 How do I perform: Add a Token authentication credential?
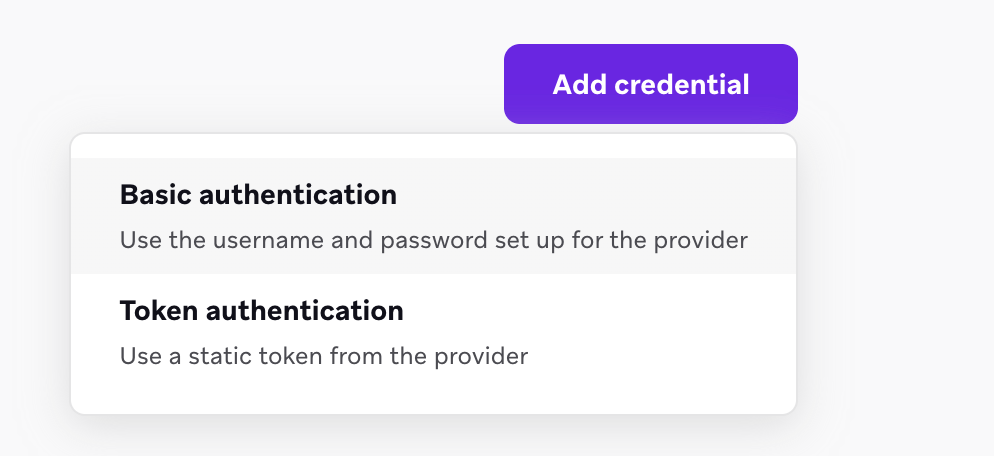[433, 331]
